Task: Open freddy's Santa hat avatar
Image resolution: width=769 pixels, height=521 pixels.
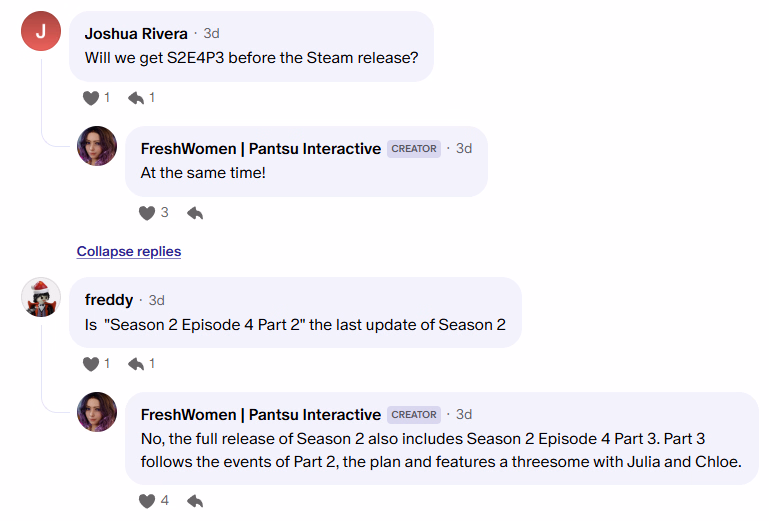Action: (x=41, y=297)
